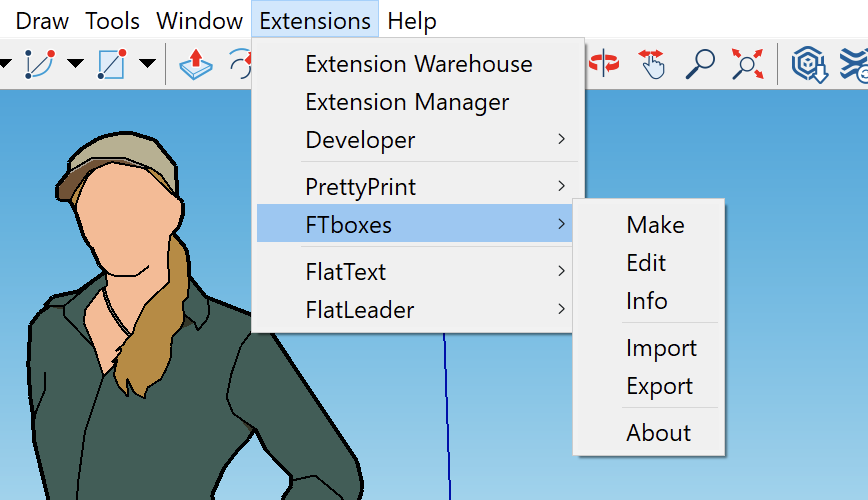This screenshot has height=500, width=868.
Task: Choose the Pan hand tool
Action: [x=652, y=64]
